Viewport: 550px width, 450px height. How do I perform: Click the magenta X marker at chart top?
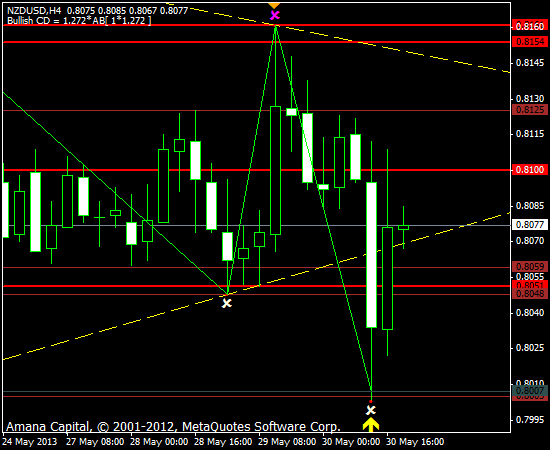click(x=275, y=15)
